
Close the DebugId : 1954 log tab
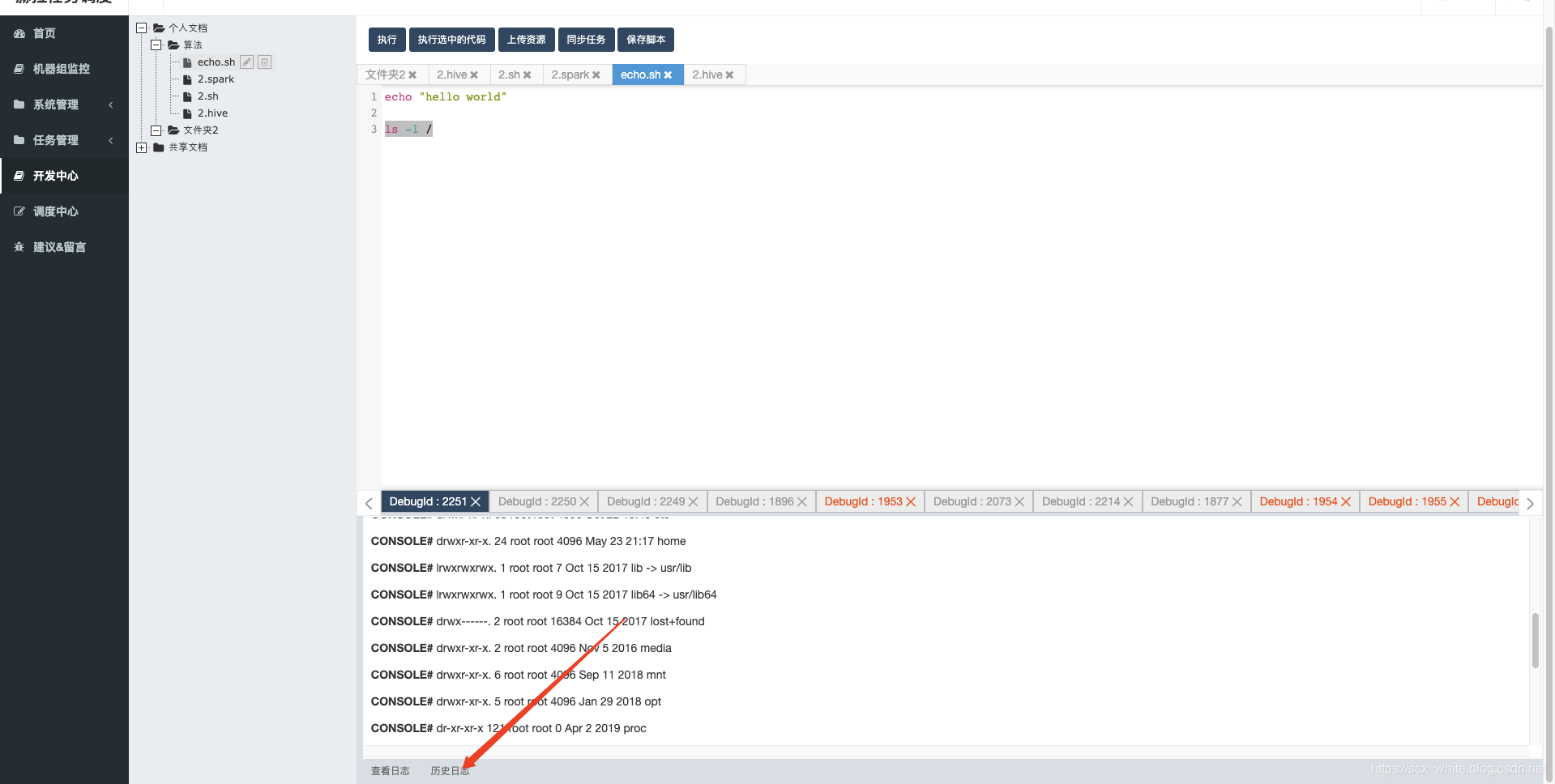[x=1345, y=501]
